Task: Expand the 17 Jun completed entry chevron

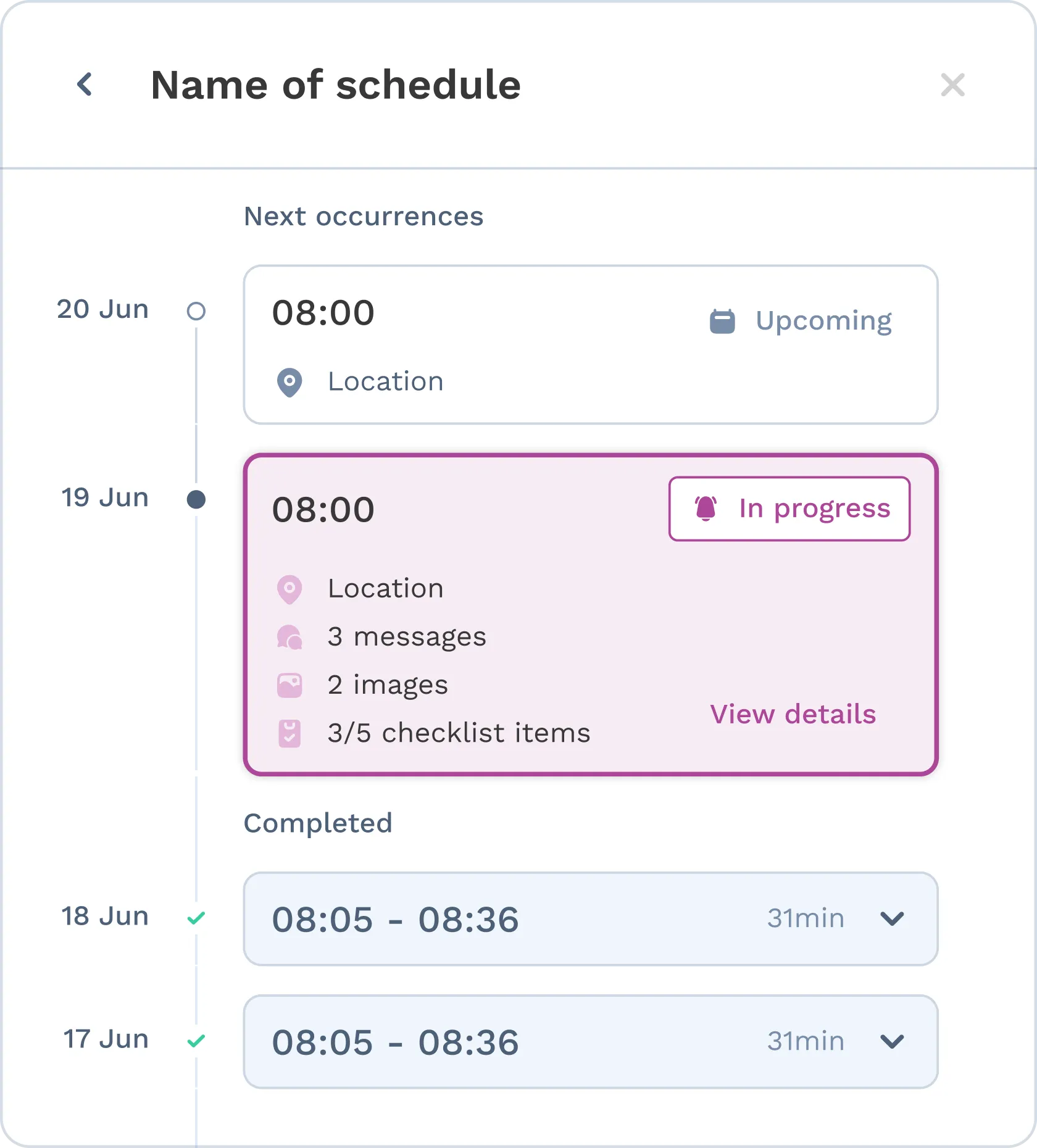Action: coord(892,1041)
